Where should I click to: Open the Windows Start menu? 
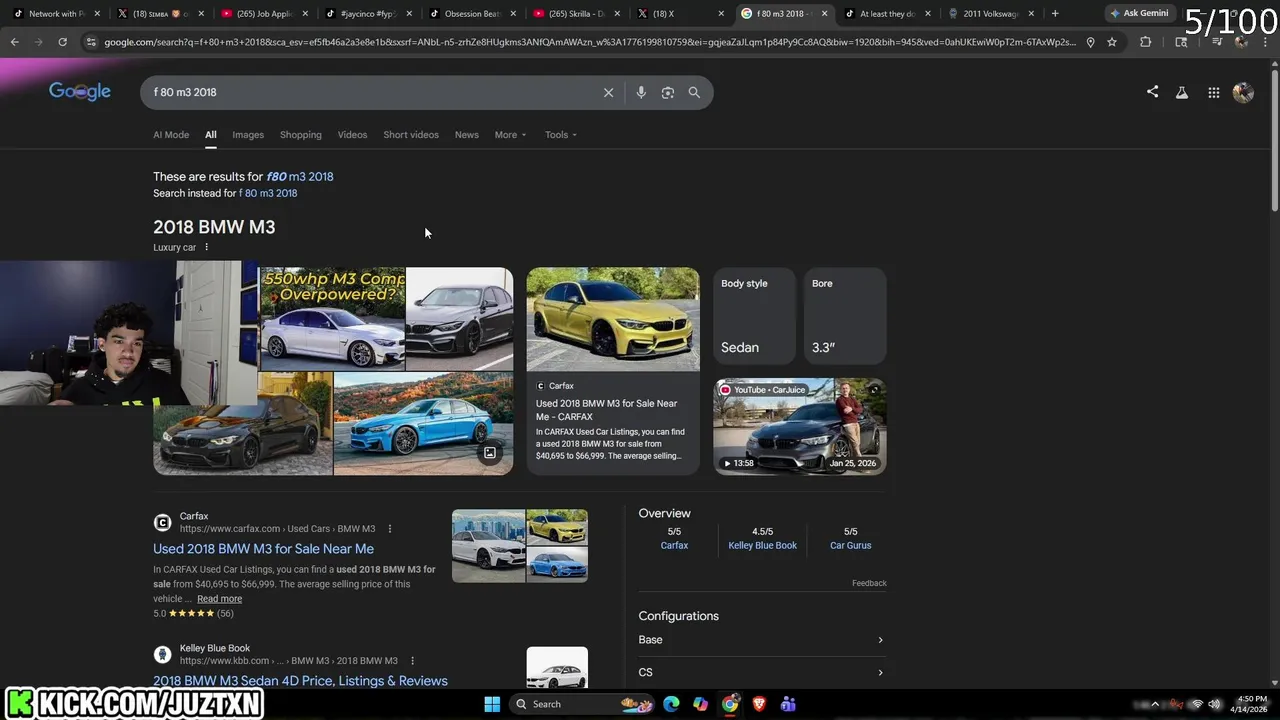pyautogui.click(x=492, y=704)
